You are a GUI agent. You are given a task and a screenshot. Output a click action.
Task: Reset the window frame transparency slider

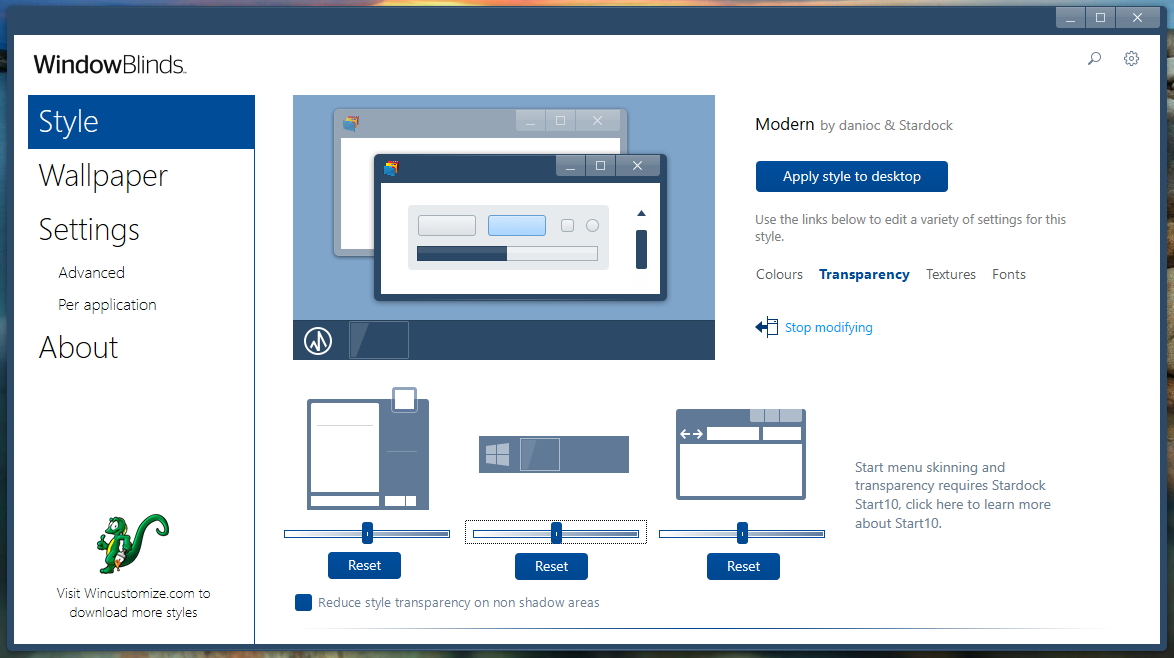click(x=743, y=567)
